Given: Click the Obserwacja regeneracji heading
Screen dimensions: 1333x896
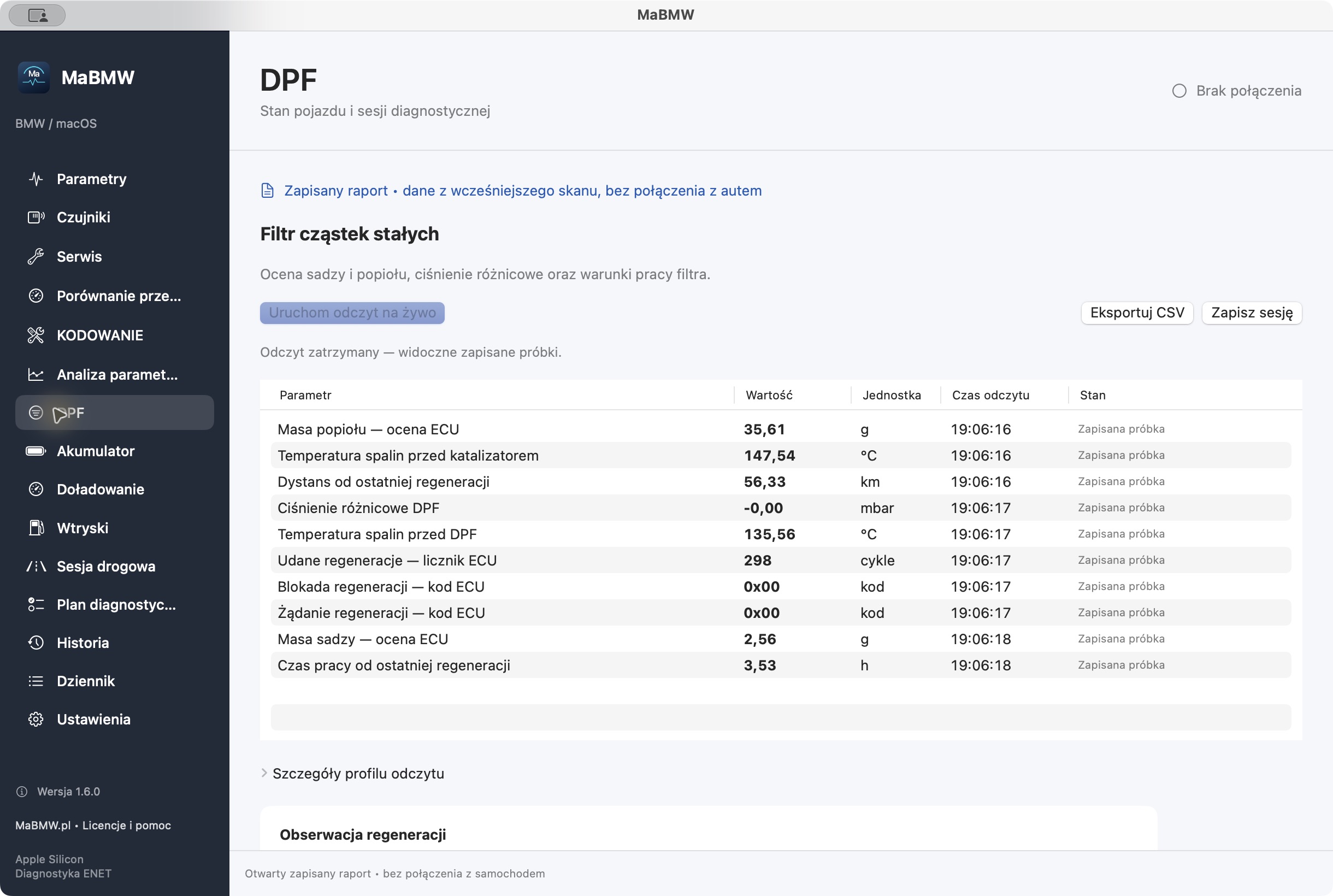Looking at the screenshot, I should coord(363,835).
